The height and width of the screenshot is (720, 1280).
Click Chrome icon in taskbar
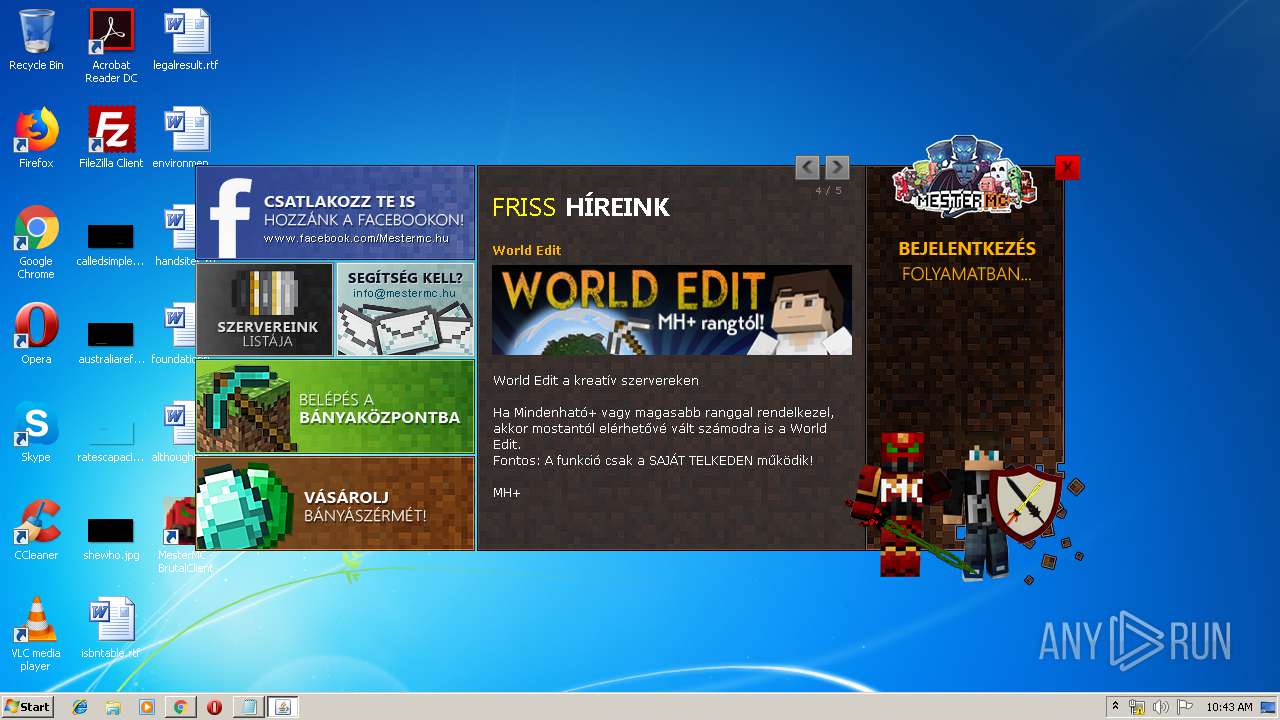(180, 707)
